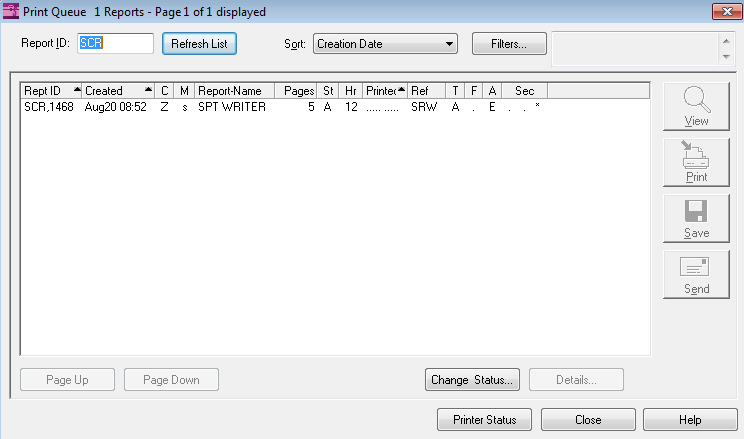Screen dimensions: 744x439
Task: Click the Hr value 12 cell
Action: (351, 107)
